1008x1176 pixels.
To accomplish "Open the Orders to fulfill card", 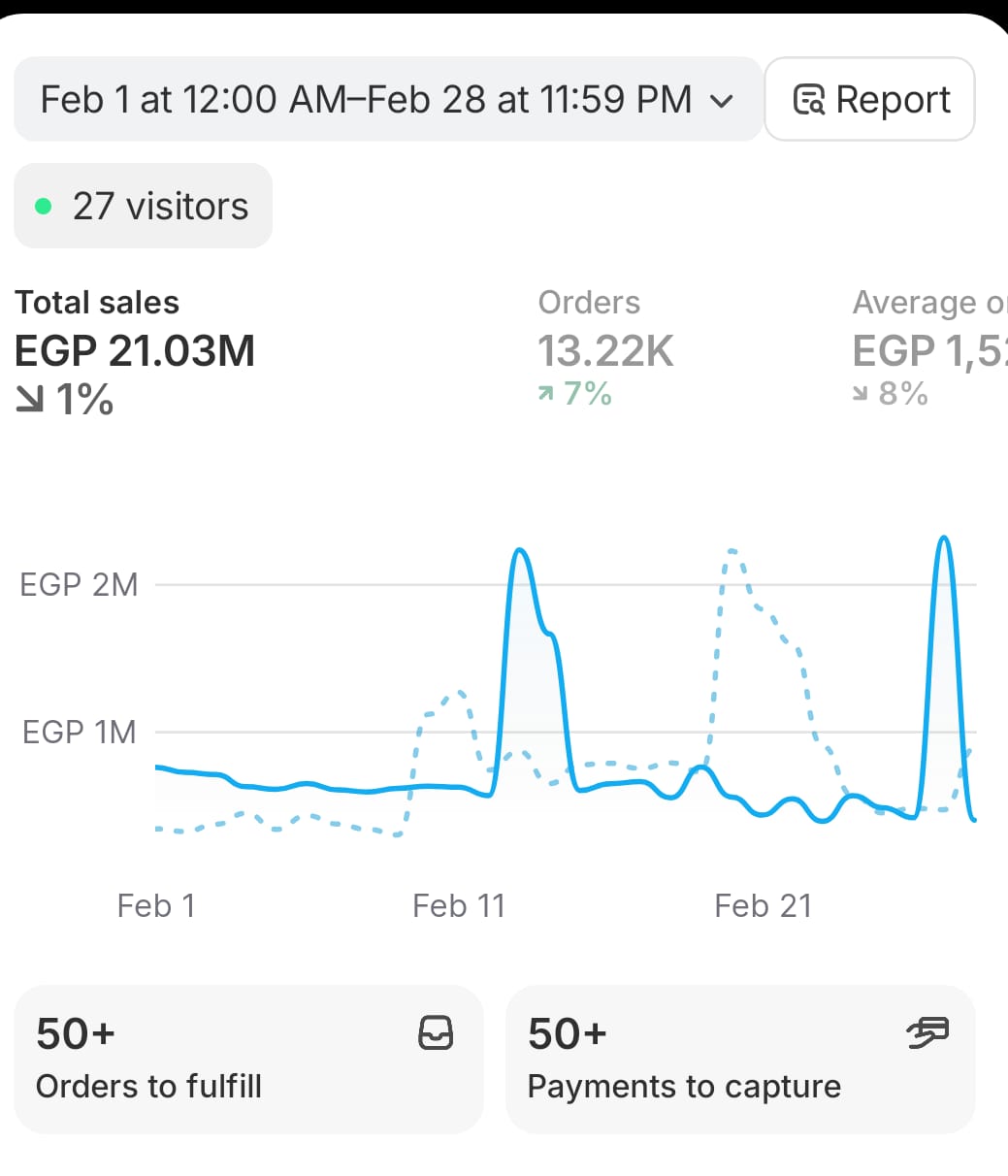I will coord(247,1060).
